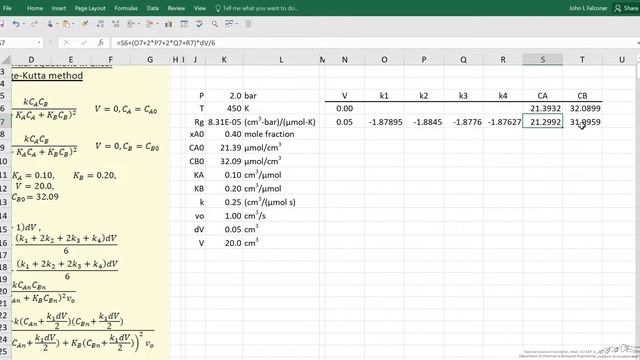Click the Spelling check mark icon

click(199, 24)
